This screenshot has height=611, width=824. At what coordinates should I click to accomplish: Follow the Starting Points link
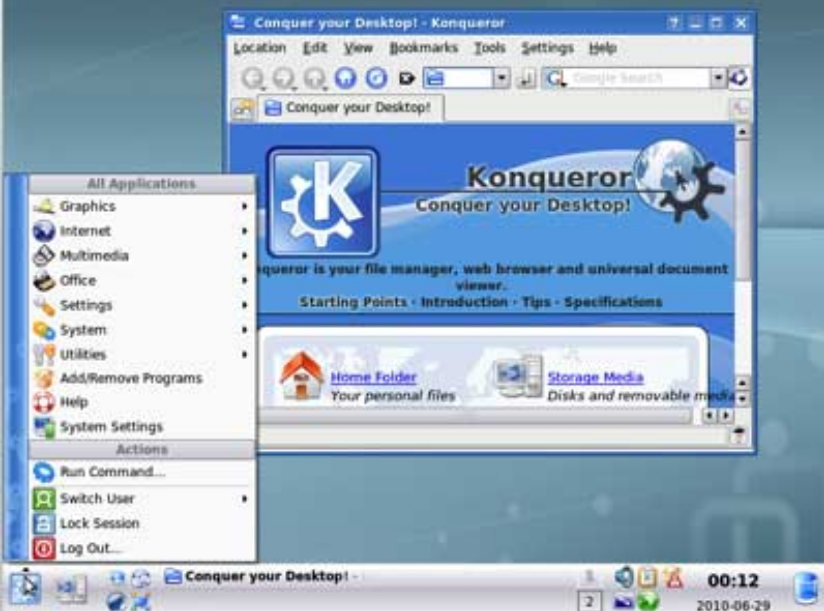[x=353, y=302]
